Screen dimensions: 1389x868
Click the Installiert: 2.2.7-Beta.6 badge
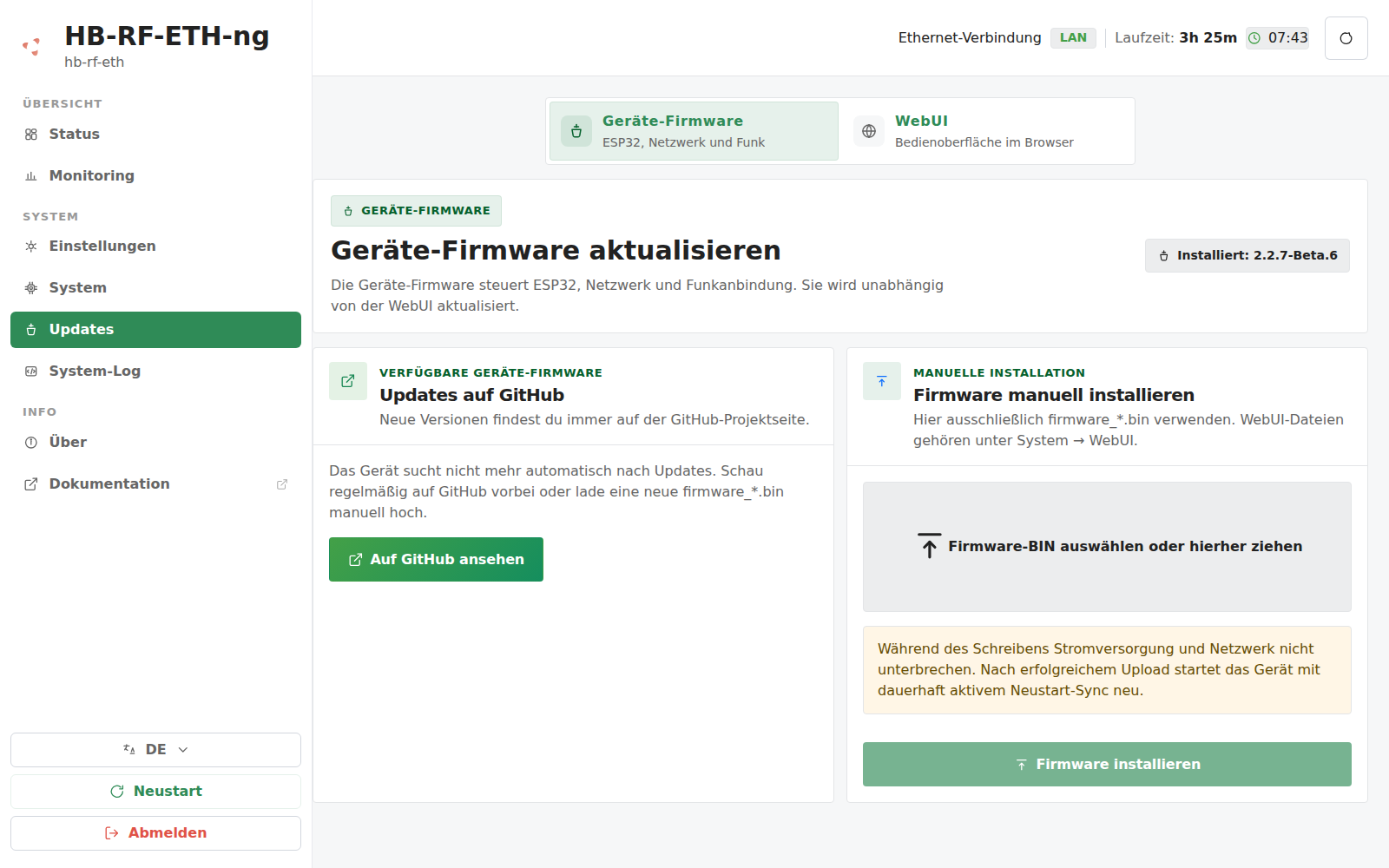coord(1247,256)
